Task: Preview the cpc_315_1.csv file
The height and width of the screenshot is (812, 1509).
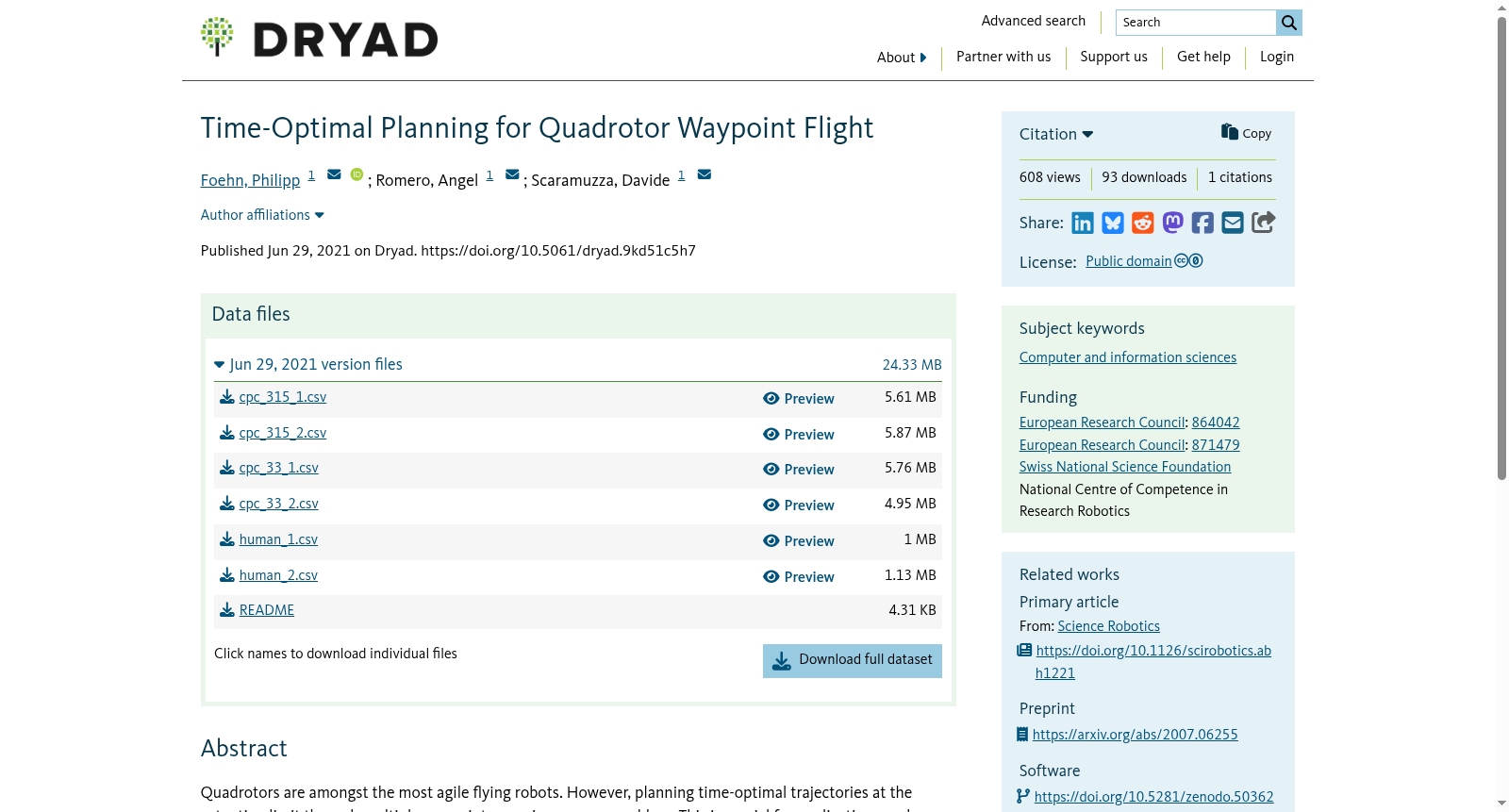Action: point(799,399)
